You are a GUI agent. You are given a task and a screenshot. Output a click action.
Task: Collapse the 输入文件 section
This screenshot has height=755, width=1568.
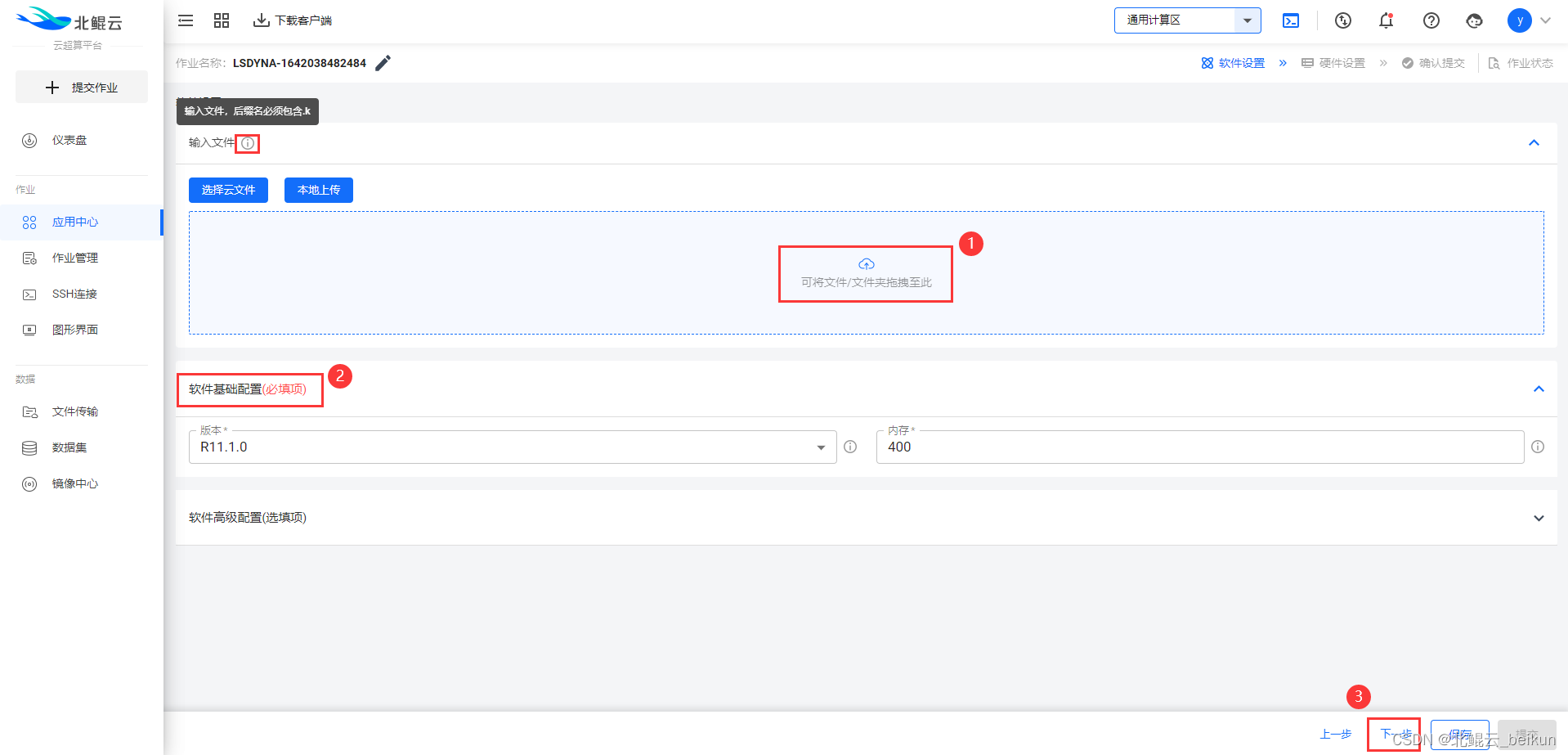coord(1534,143)
